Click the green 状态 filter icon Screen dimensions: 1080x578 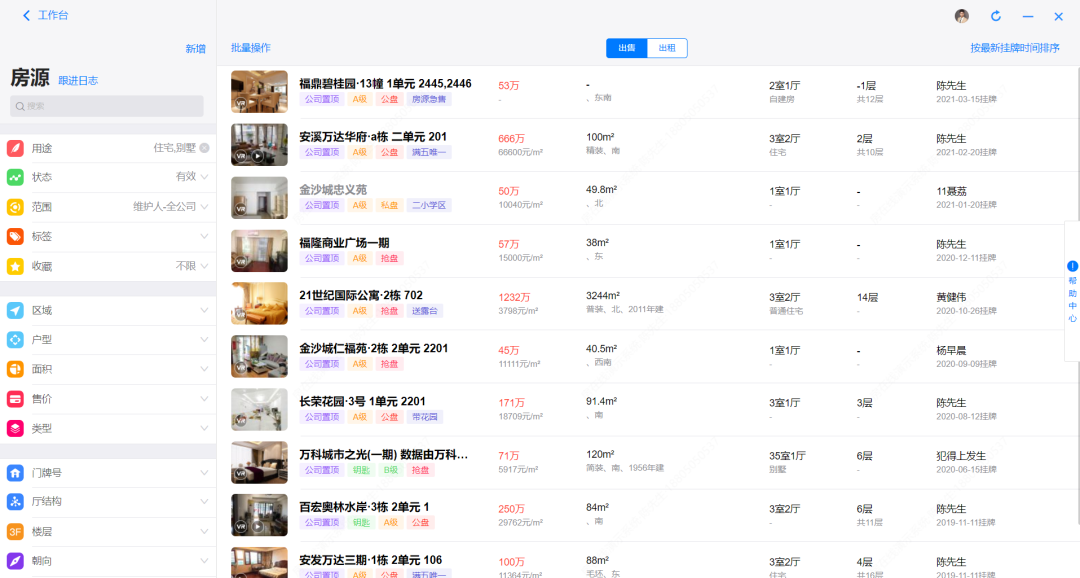tap(15, 177)
